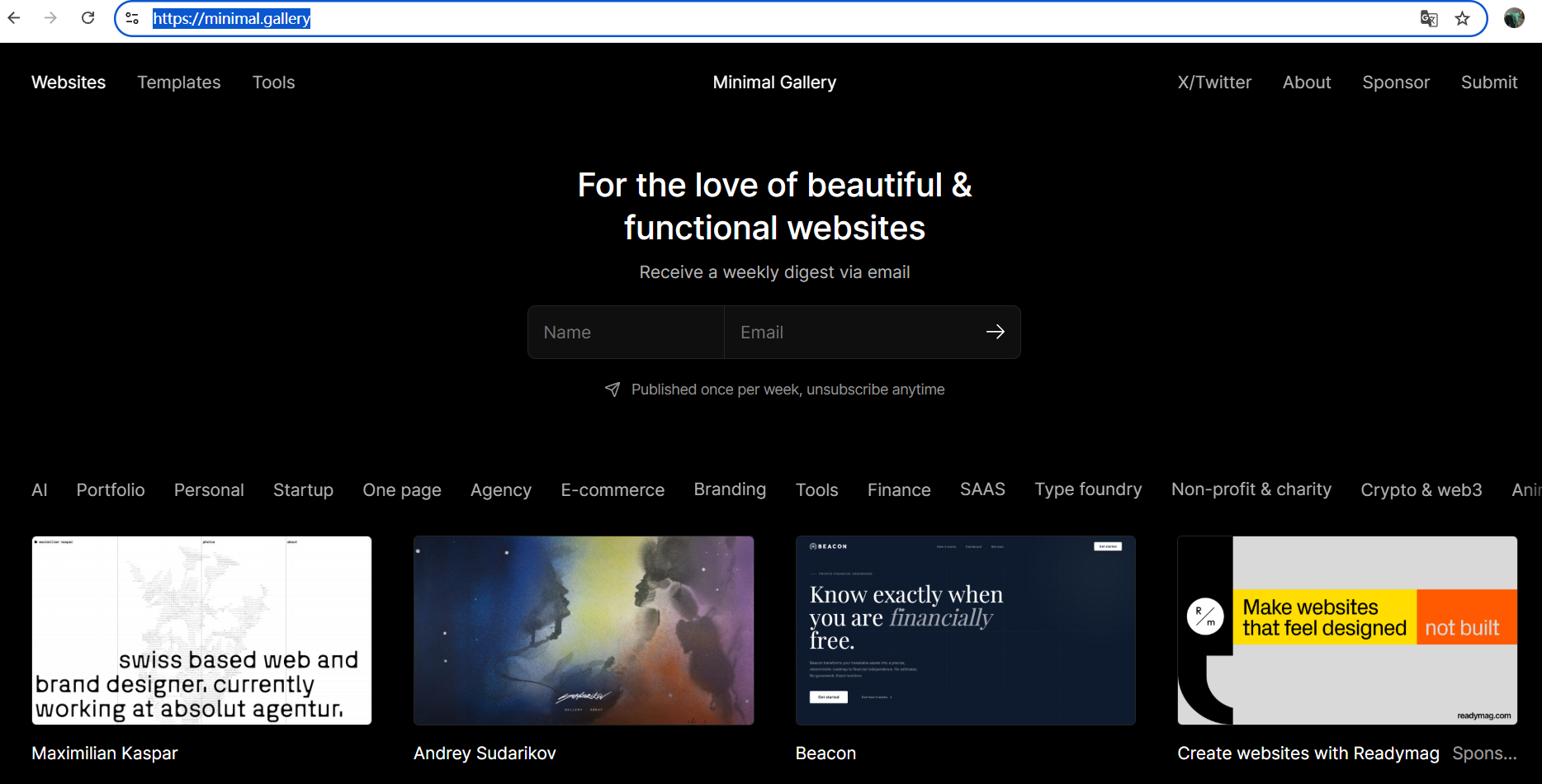The height and width of the screenshot is (784, 1542).
Task: Click the main headline text
Action: pyautogui.click(x=774, y=206)
